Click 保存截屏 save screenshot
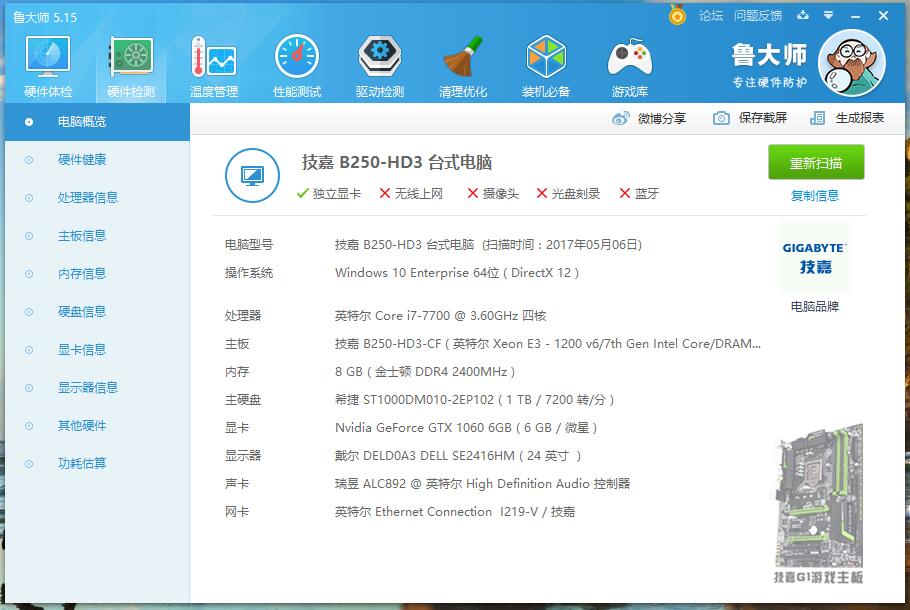The height and width of the screenshot is (610, 910). (x=750, y=118)
